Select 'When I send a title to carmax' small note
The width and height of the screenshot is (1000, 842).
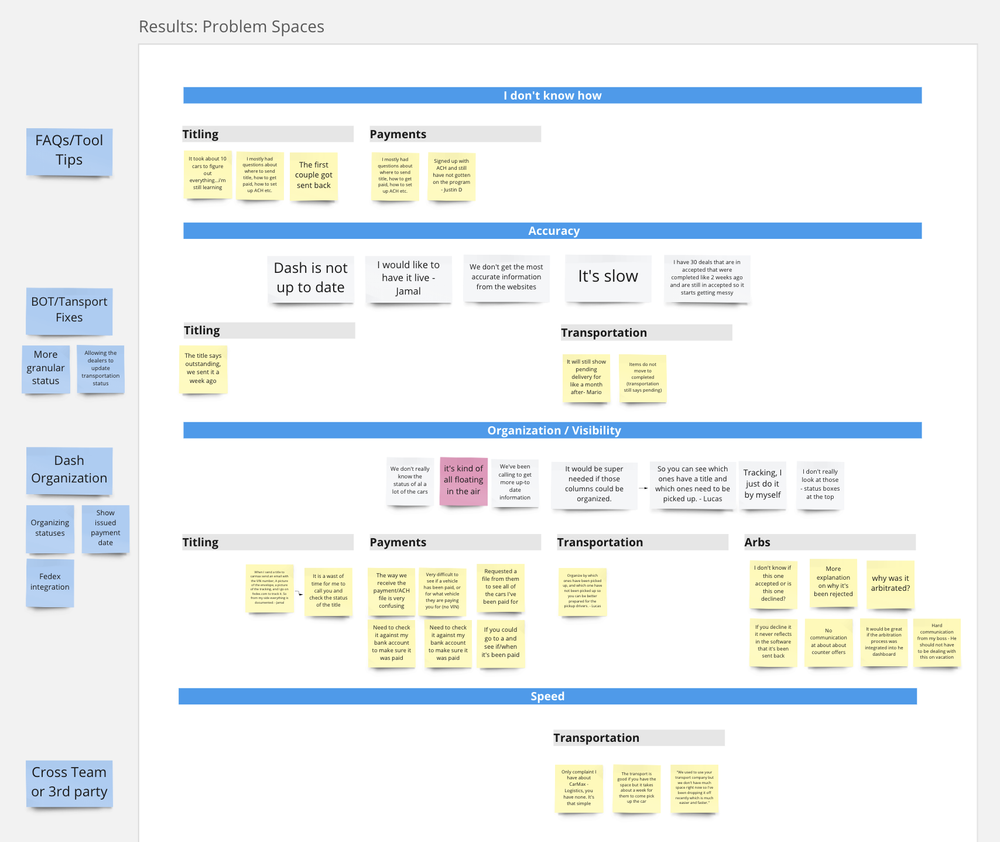point(270,588)
